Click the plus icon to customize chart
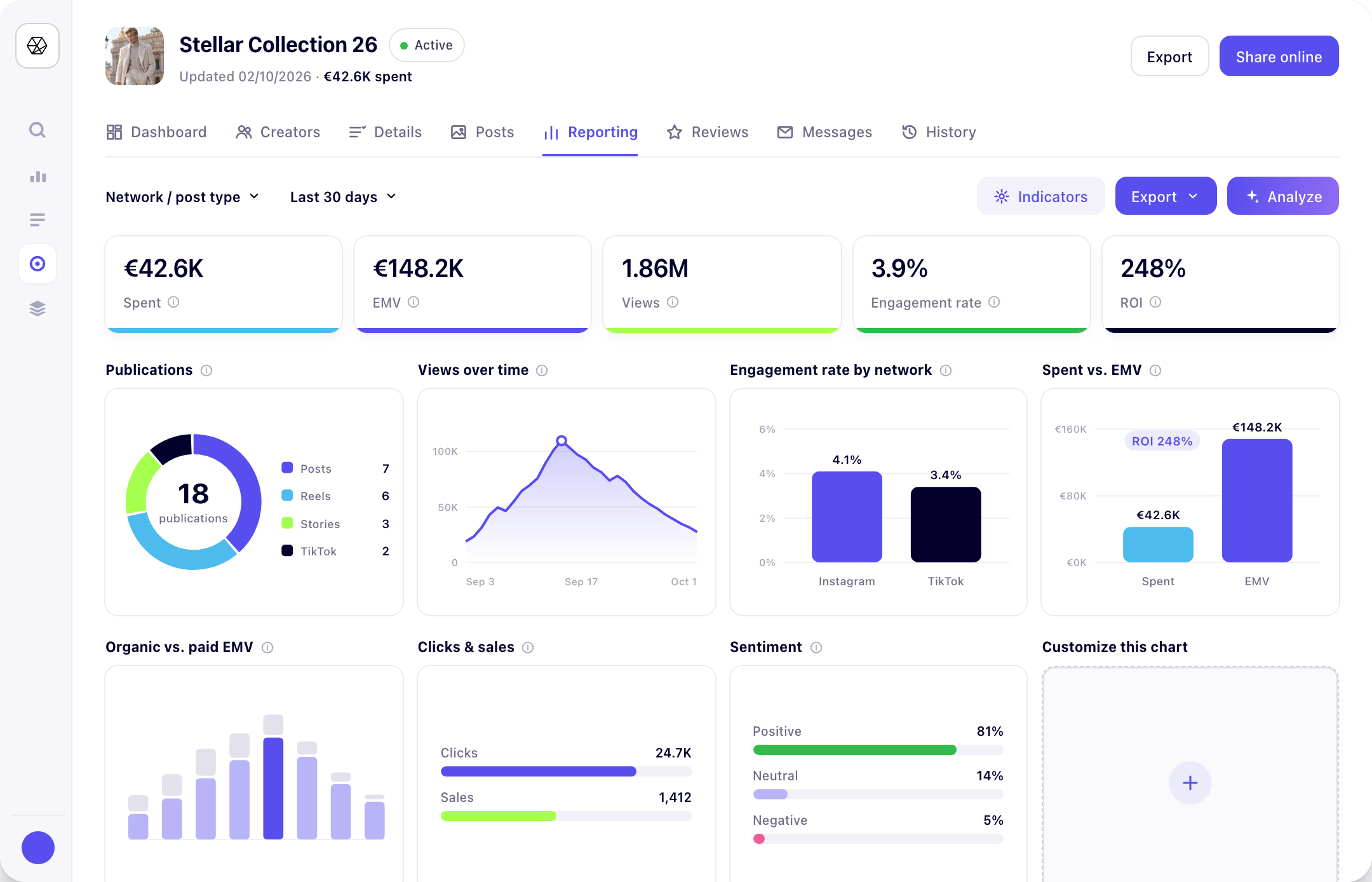The image size is (1372, 882). 1190,783
